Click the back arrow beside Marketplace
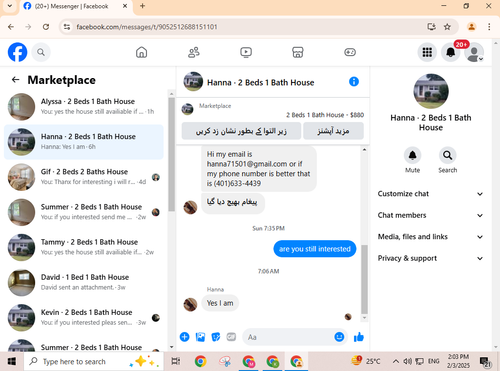This screenshot has width=500, height=371. [x=15, y=80]
